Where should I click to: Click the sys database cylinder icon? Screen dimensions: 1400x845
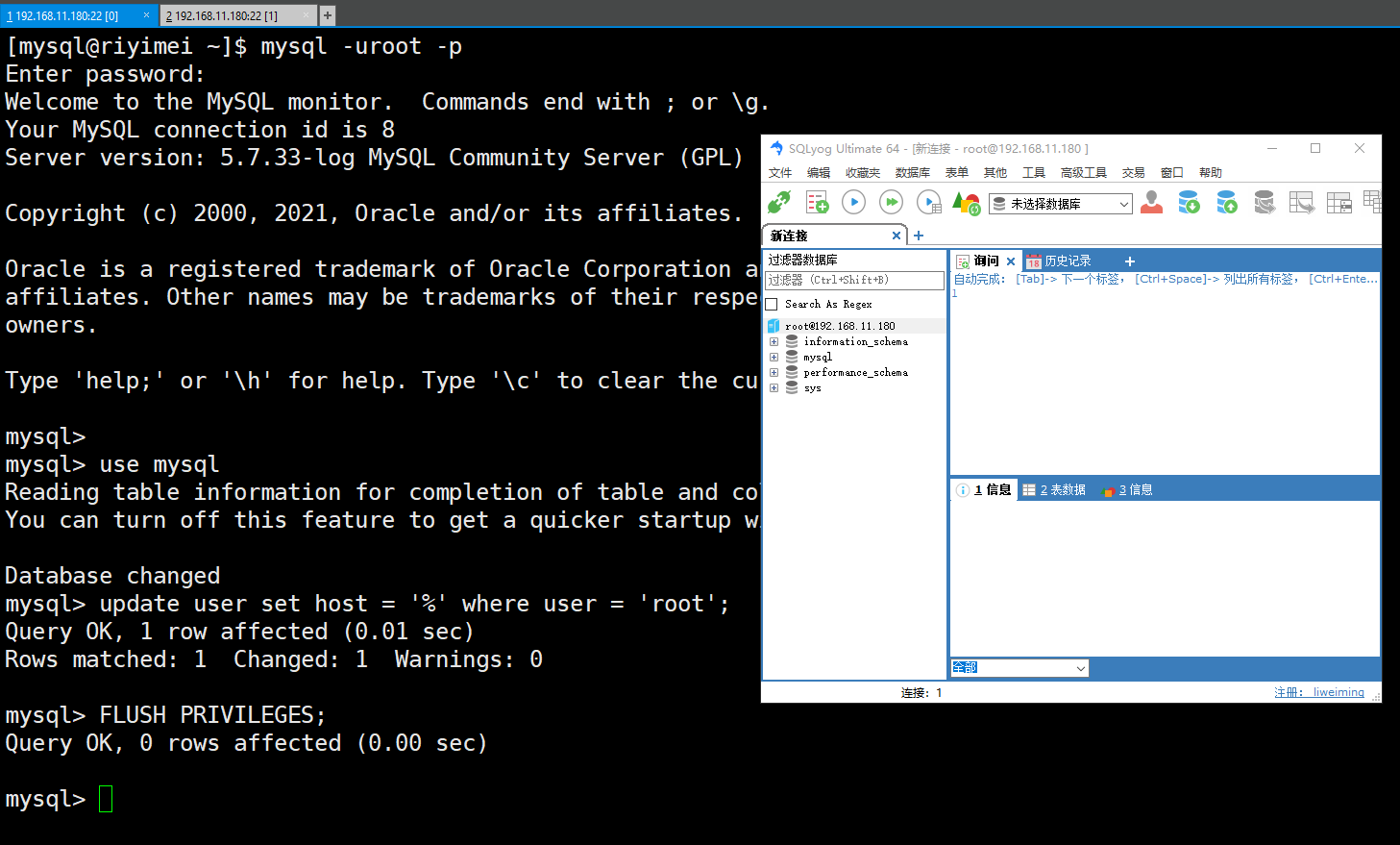pos(792,387)
